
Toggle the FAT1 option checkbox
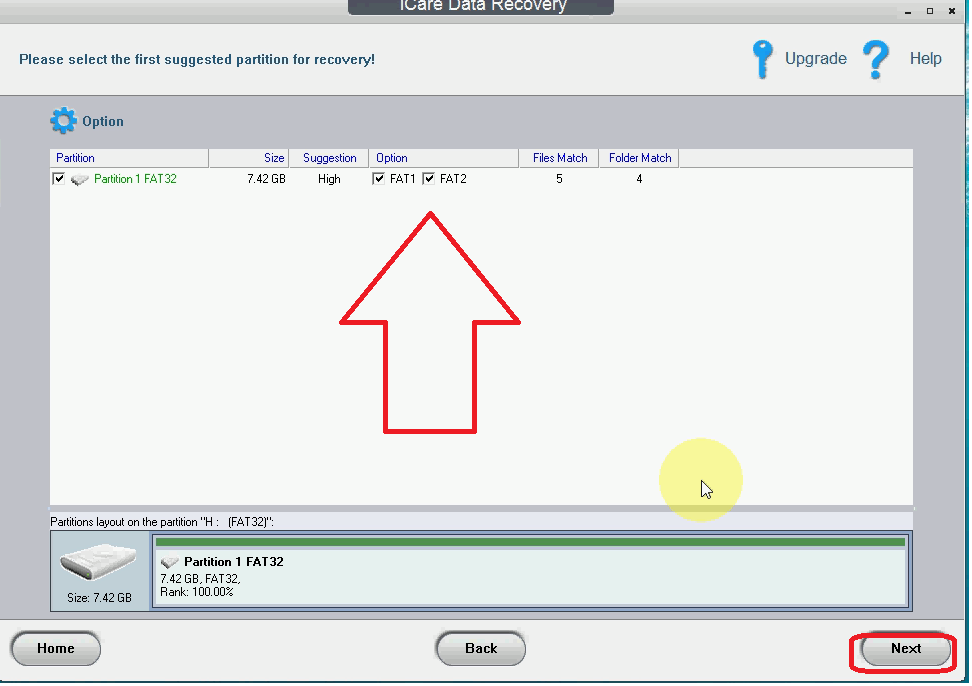(x=378, y=178)
